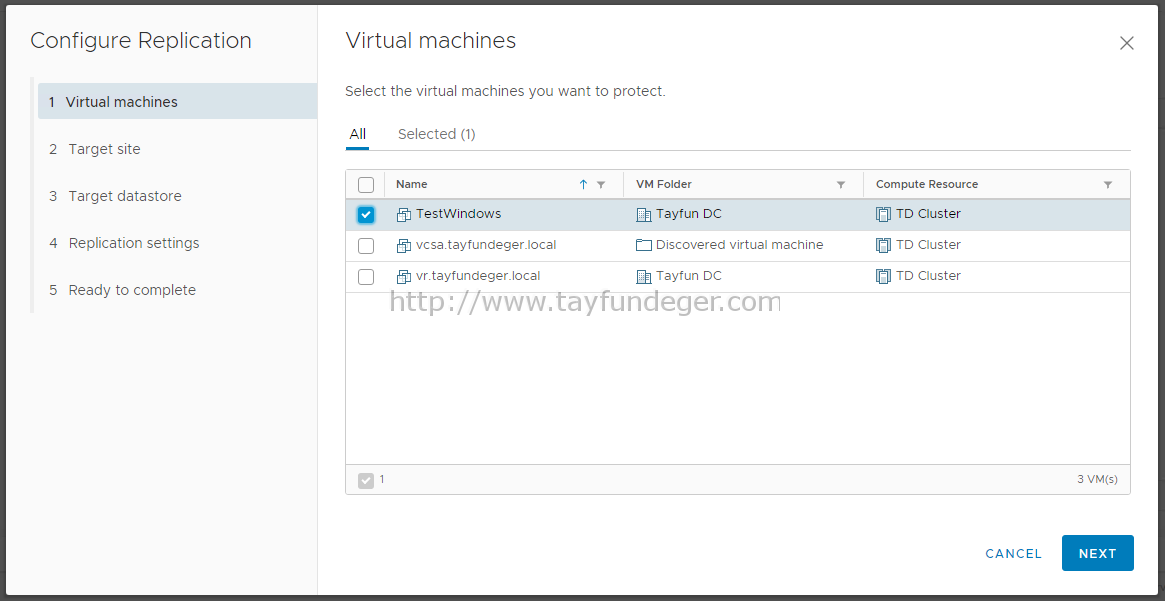Click the VM icon beside vcsa.tayfundeger.local
This screenshot has width=1165, height=601.
point(403,246)
